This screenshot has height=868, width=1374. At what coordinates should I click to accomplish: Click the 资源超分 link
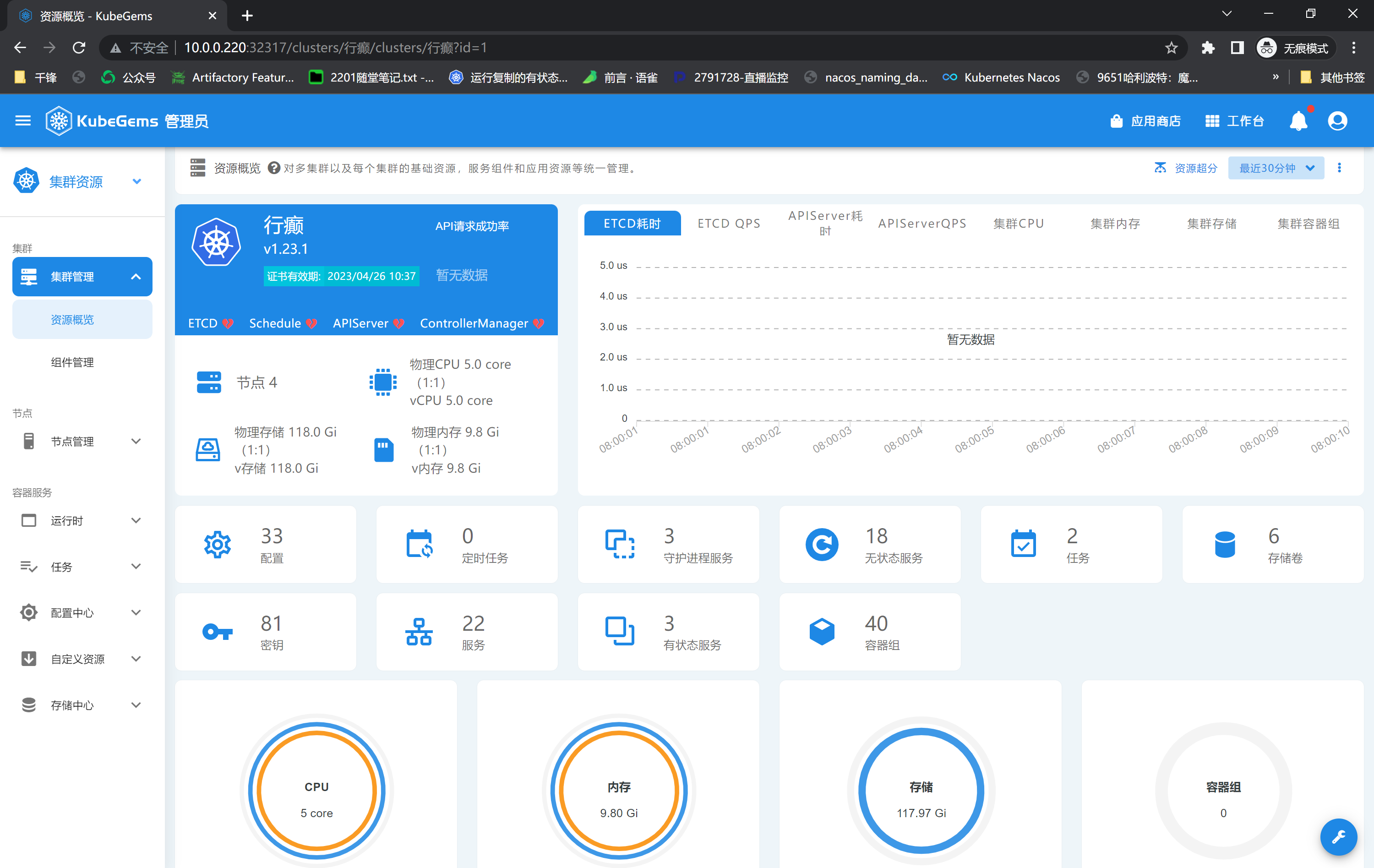(1185, 168)
